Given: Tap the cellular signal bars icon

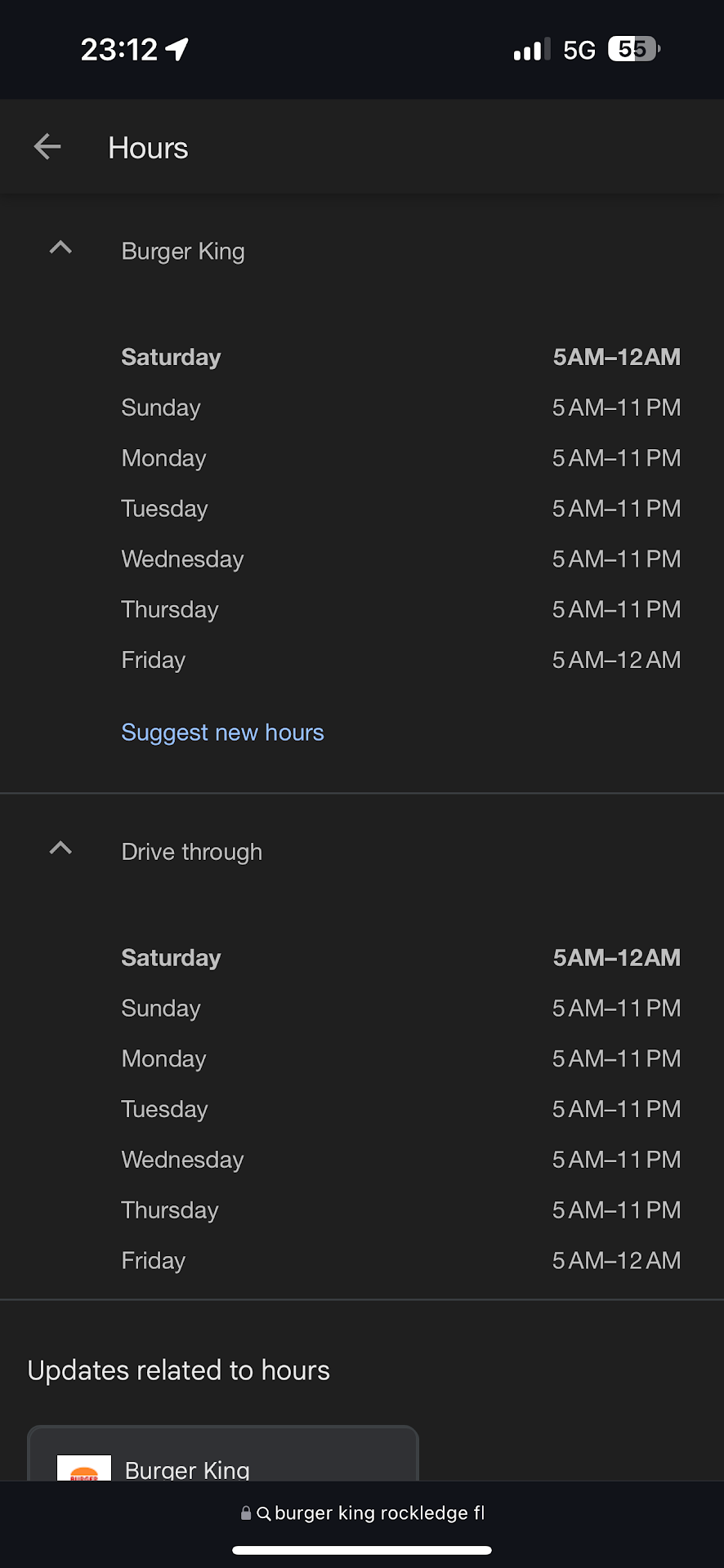Looking at the screenshot, I should pyautogui.click(x=531, y=50).
